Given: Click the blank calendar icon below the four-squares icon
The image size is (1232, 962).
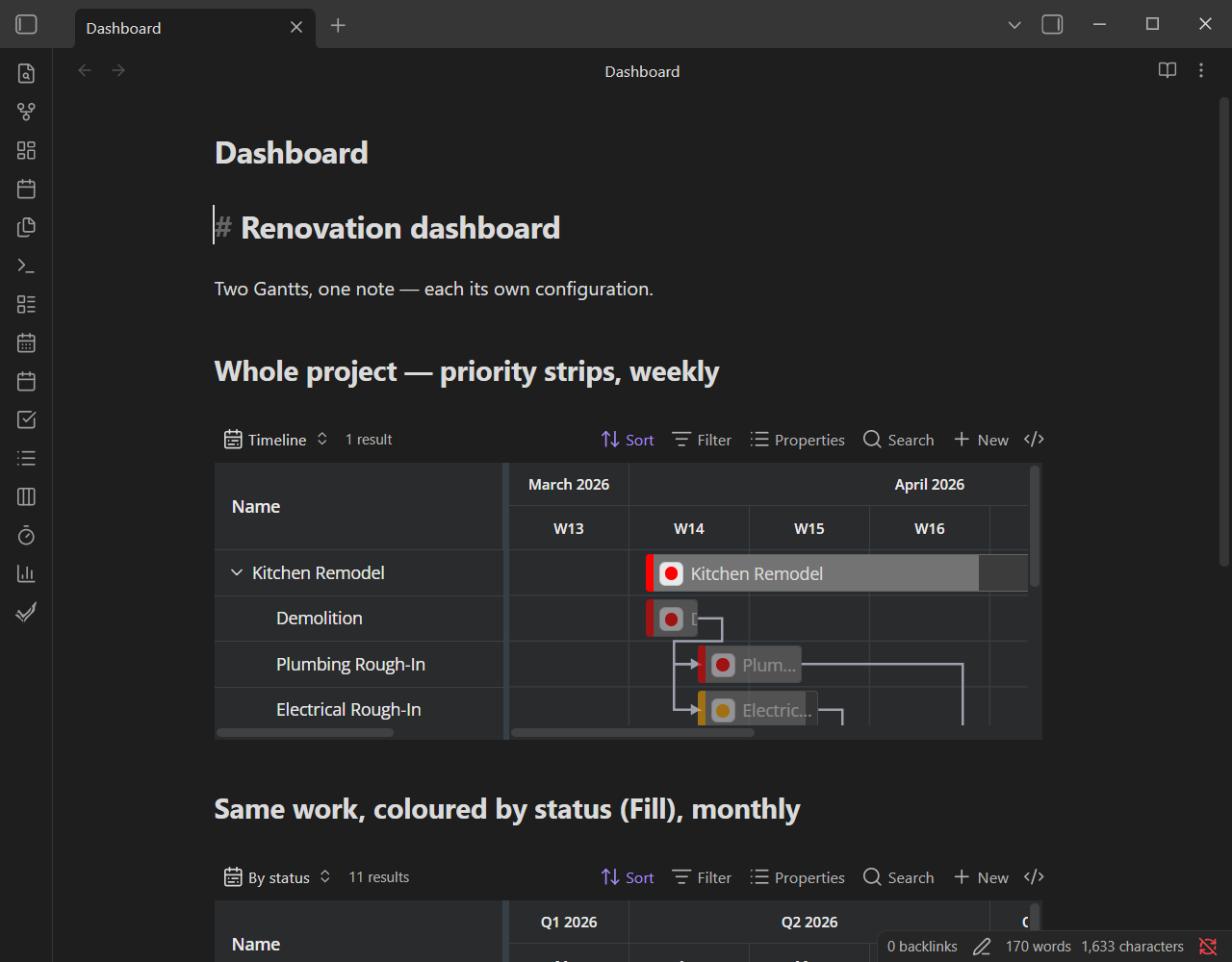Looking at the screenshot, I should pyautogui.click(x=26, y=189).
